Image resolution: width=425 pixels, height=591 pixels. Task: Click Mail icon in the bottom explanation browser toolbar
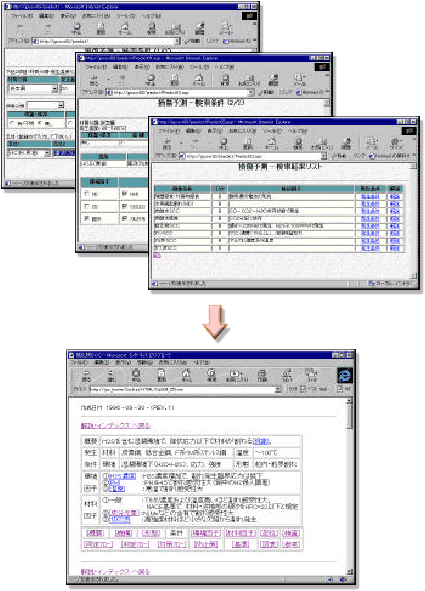point(312,375)
